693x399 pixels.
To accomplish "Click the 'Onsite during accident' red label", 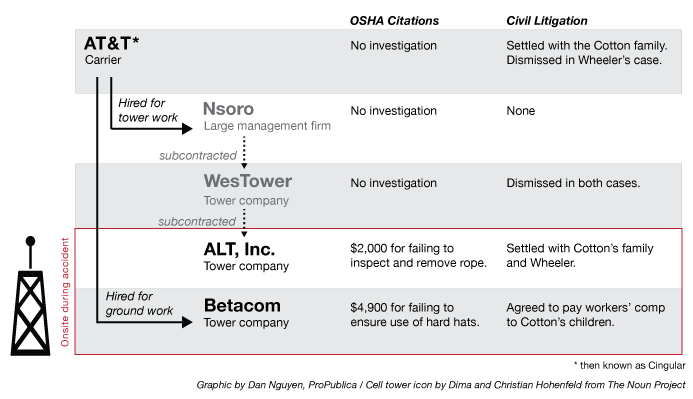I will [65, 292].
